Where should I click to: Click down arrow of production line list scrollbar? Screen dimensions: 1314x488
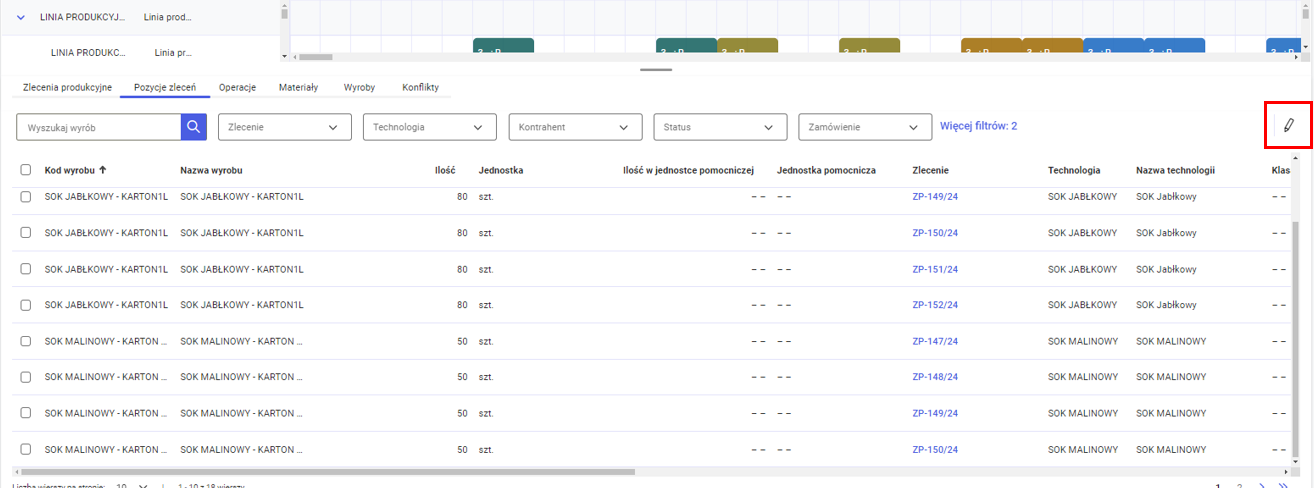[284, 57]
